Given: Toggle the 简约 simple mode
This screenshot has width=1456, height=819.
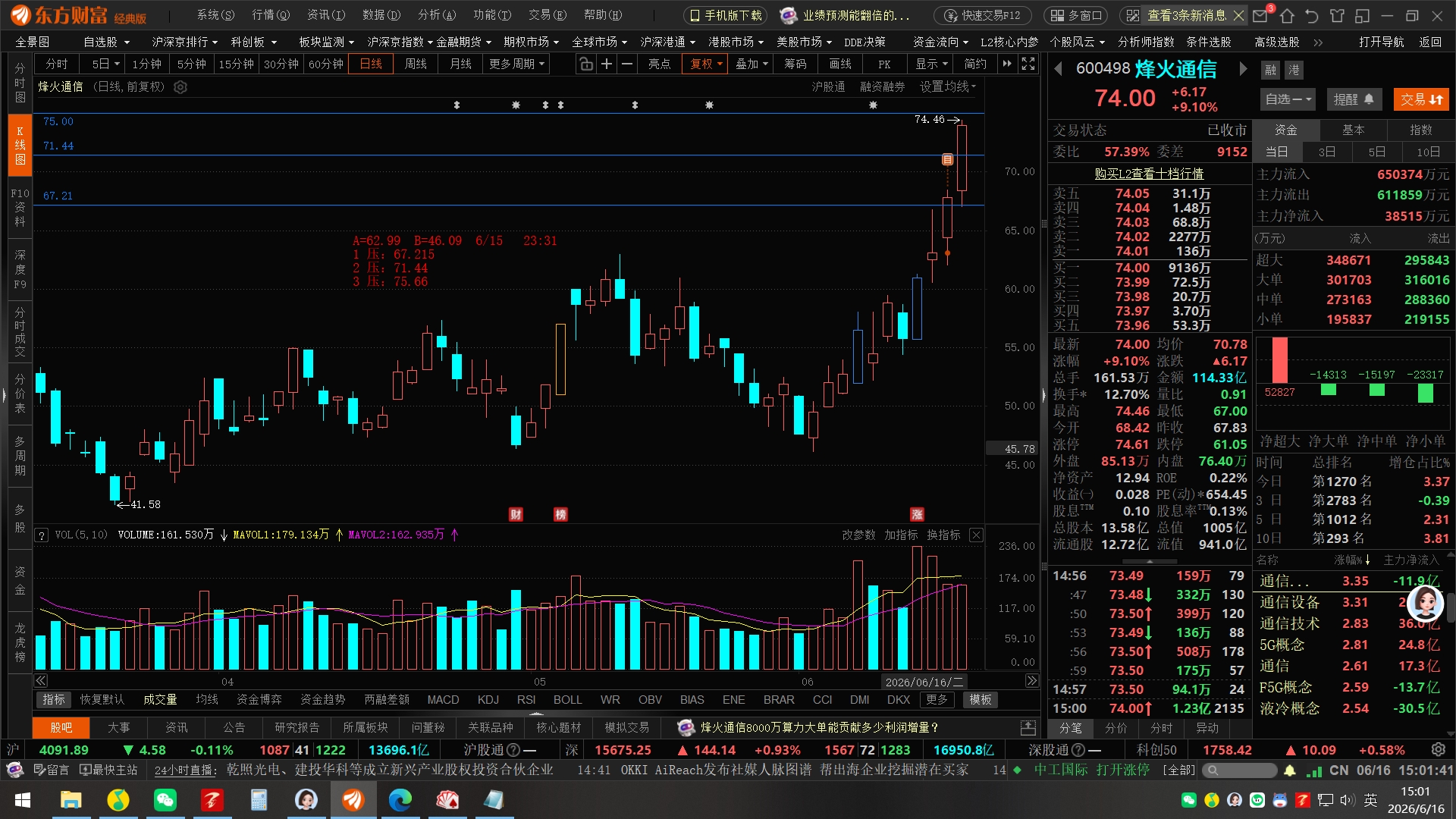Looking at the screenshot, I should tap(975, 64).
